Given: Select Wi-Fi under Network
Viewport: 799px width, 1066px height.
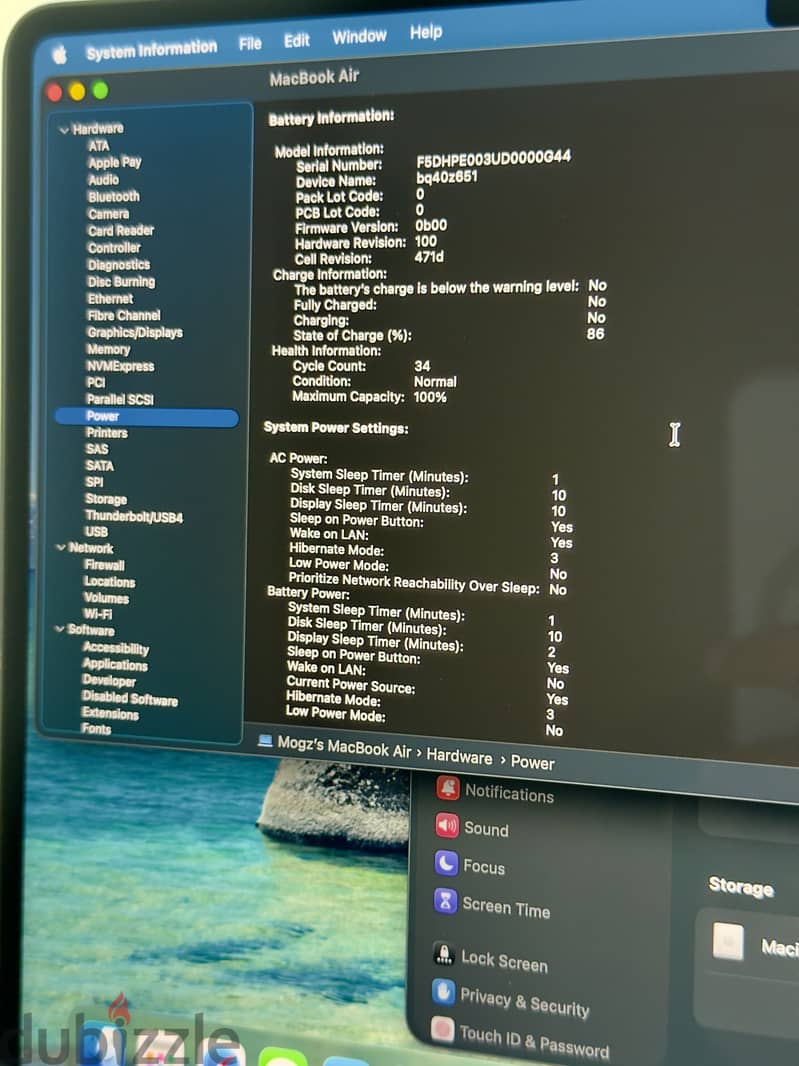Looking at the screenshot, I should [98, 614].
